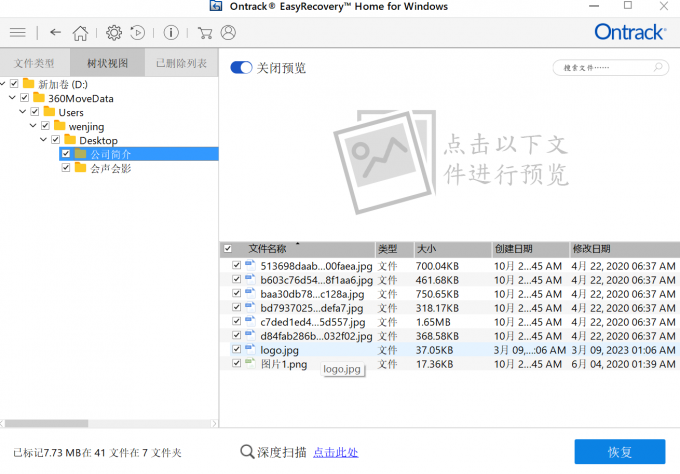680x474 pixels.
Task: Click the search magnifier icon
Action: pyautogui.click(x=658, y=67)
